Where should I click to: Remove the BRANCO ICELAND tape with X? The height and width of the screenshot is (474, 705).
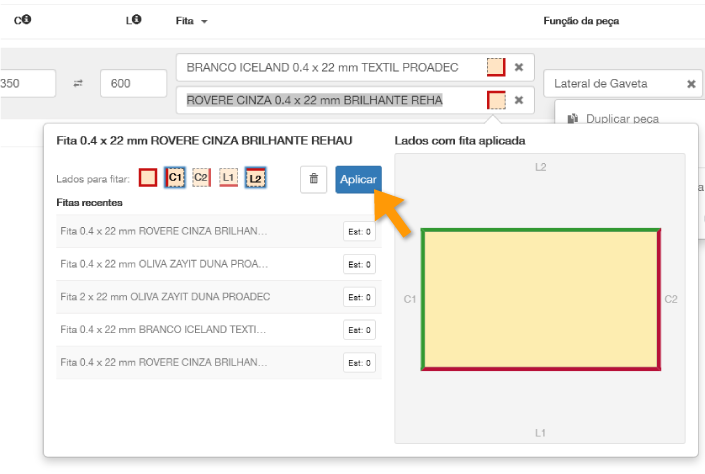pyautogui.click(x=519, y=67)
